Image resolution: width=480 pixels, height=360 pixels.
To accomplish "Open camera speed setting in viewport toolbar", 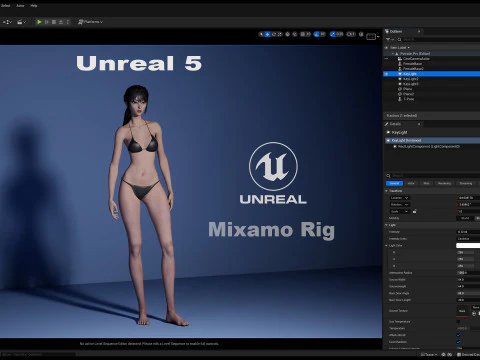I will point(350,34).
